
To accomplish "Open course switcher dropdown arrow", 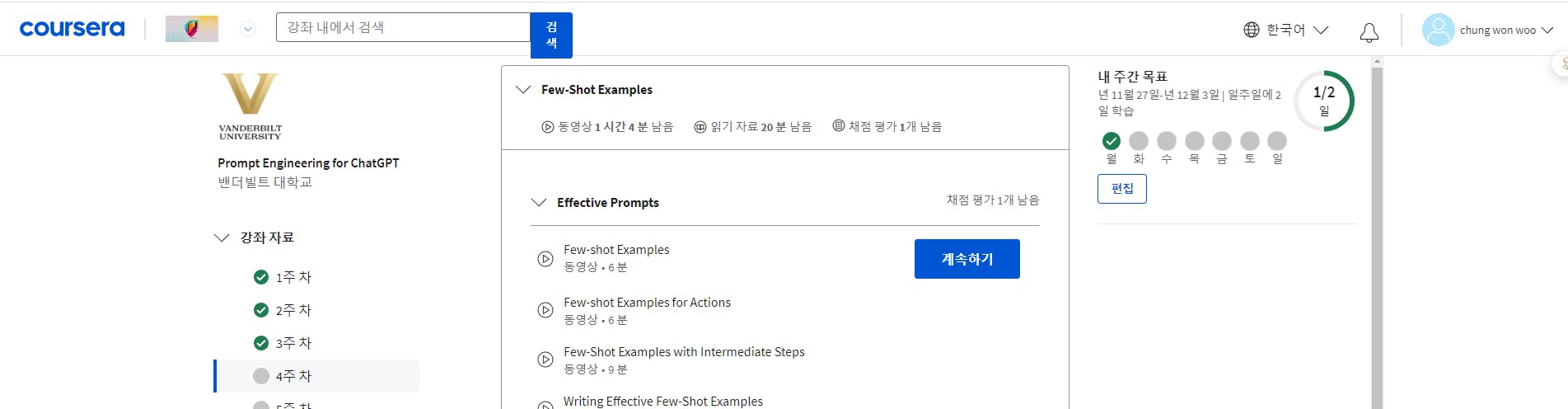I will [248, 29].
